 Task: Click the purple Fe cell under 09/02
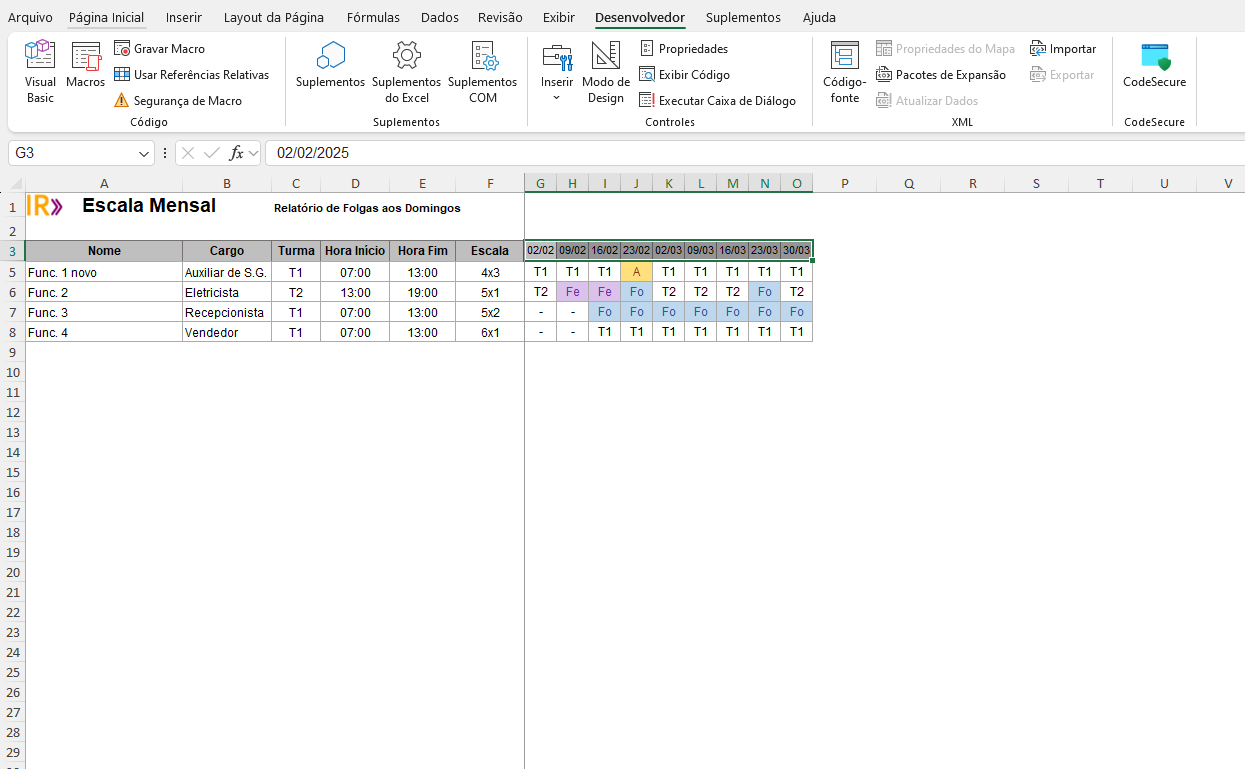pos(572,292)
